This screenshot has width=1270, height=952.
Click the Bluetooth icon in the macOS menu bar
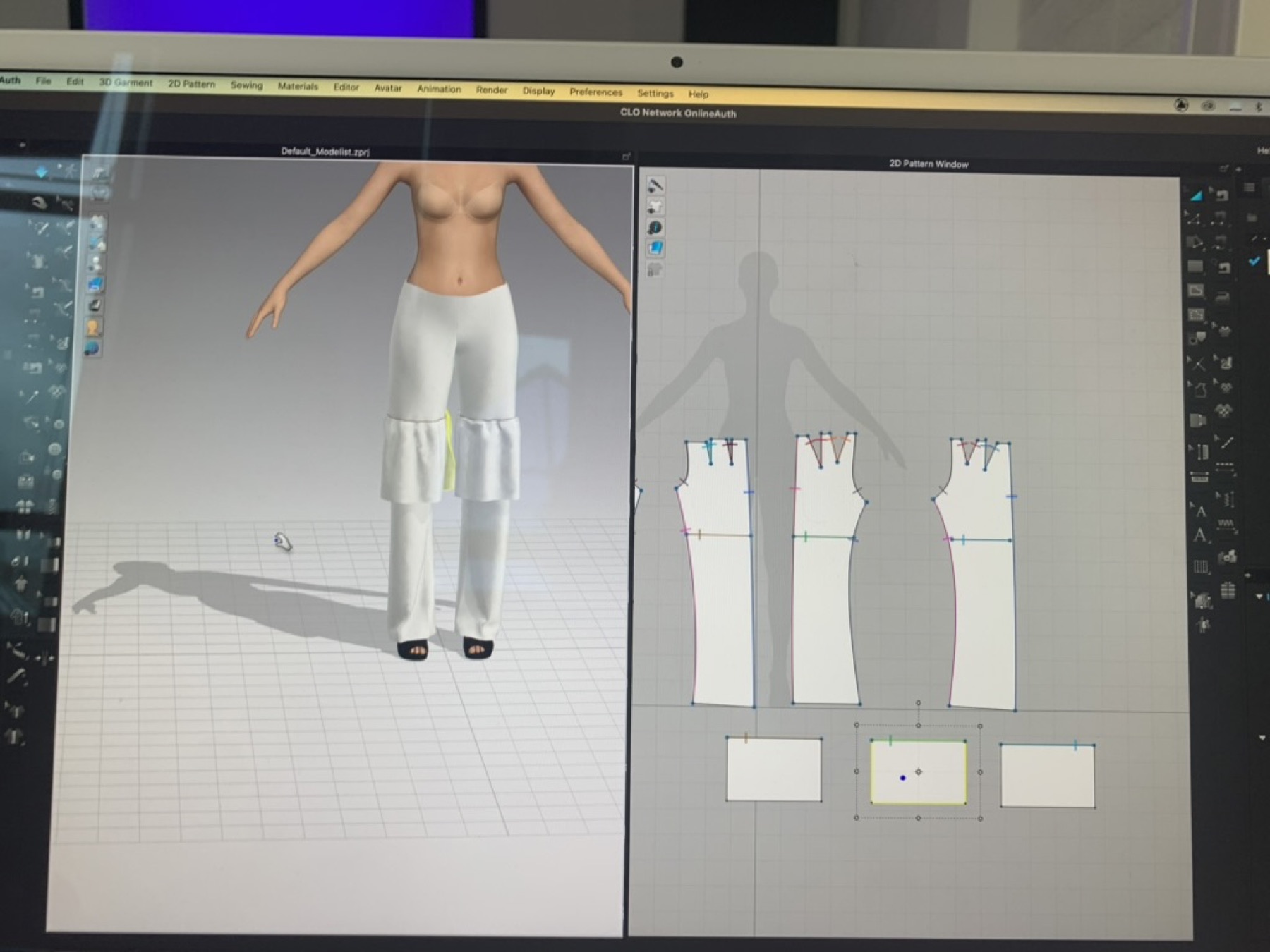[x=1258, y=107]
